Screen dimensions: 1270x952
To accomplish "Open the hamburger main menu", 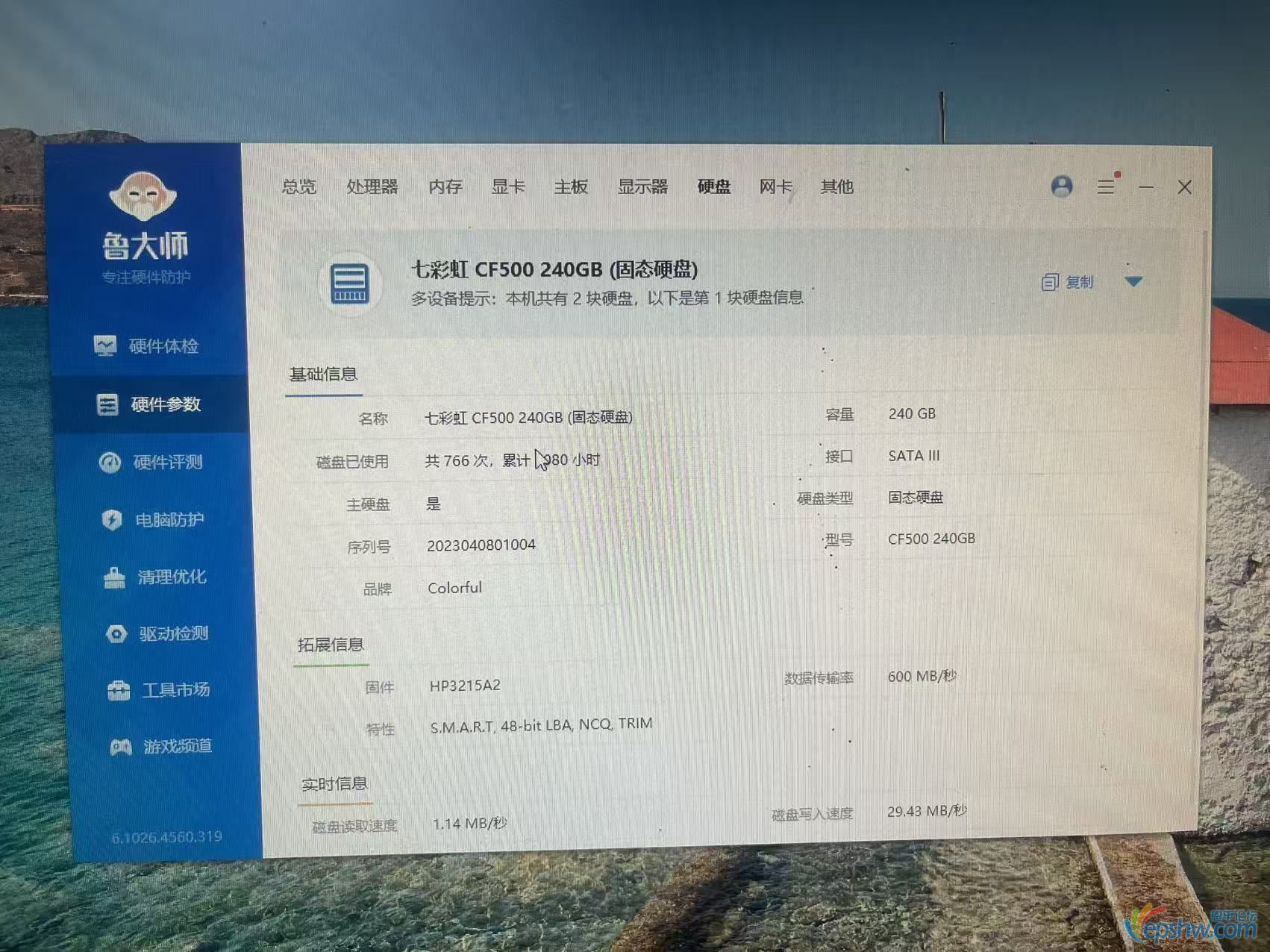I will click(1106, 187).
